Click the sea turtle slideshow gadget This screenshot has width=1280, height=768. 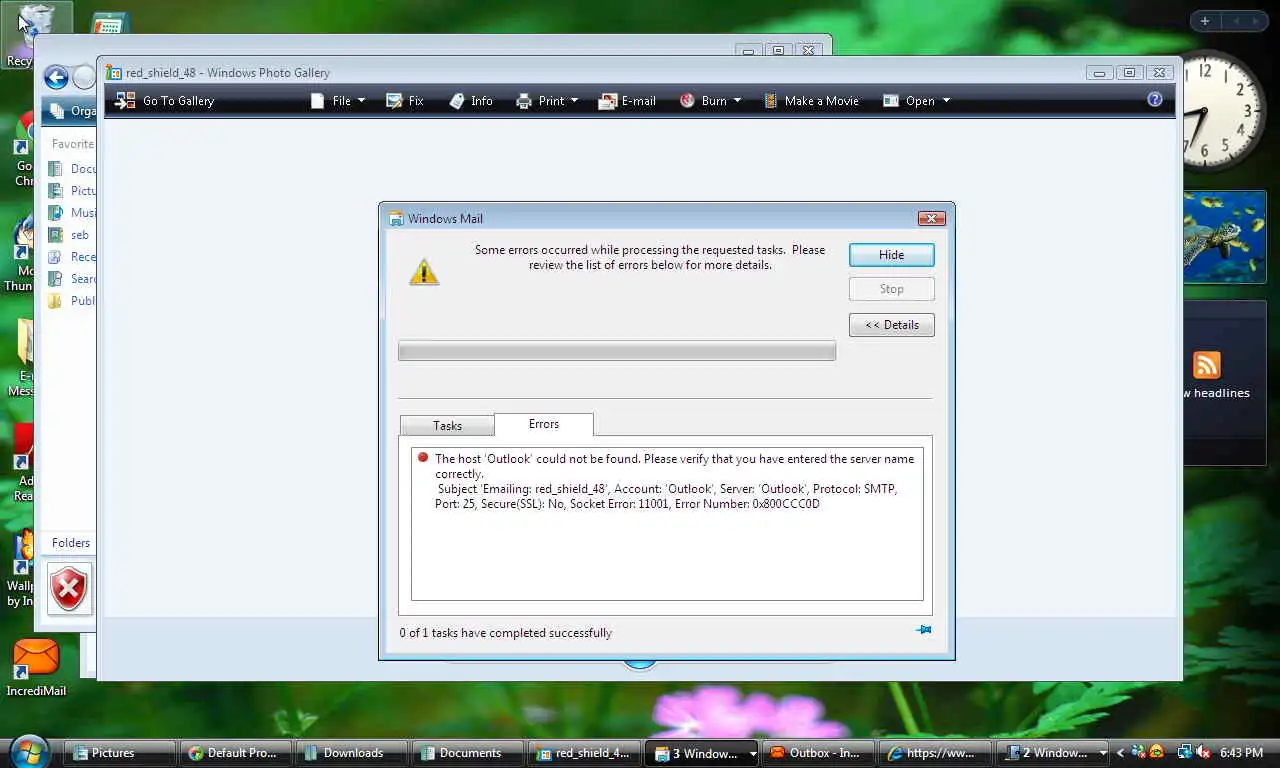pos(1224,236)
